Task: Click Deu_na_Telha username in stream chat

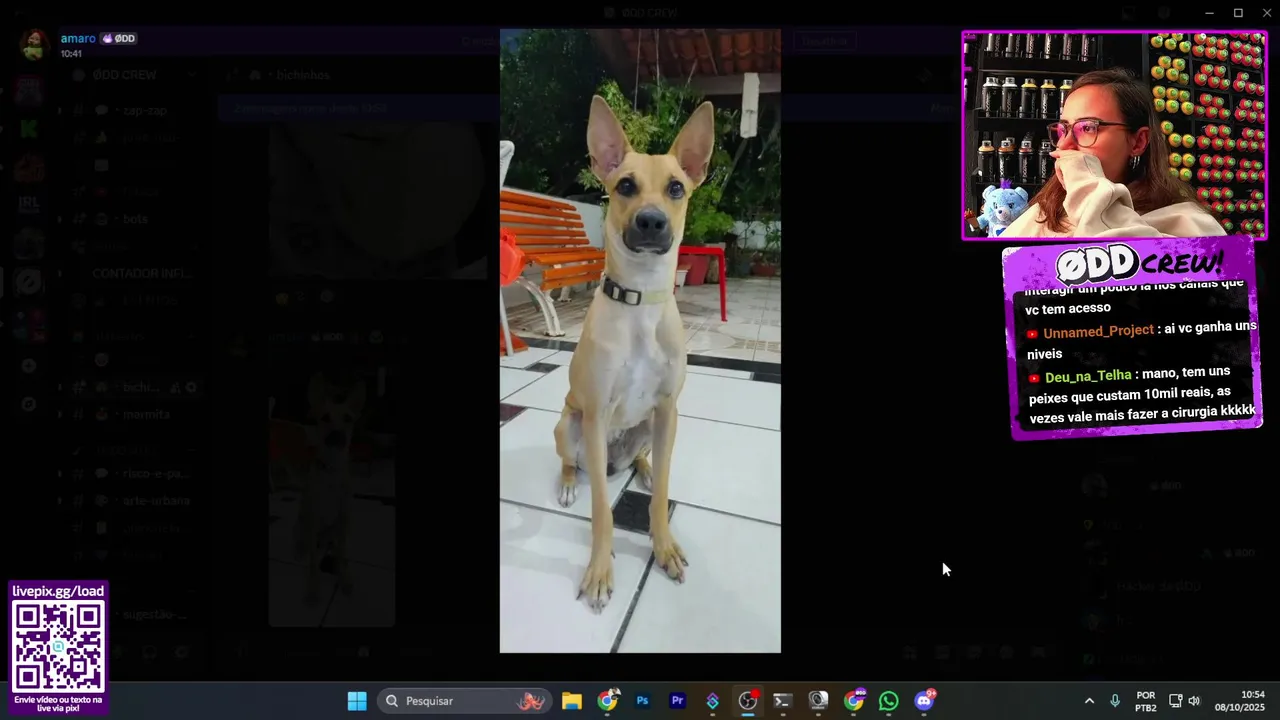Action: (1088, 376)
